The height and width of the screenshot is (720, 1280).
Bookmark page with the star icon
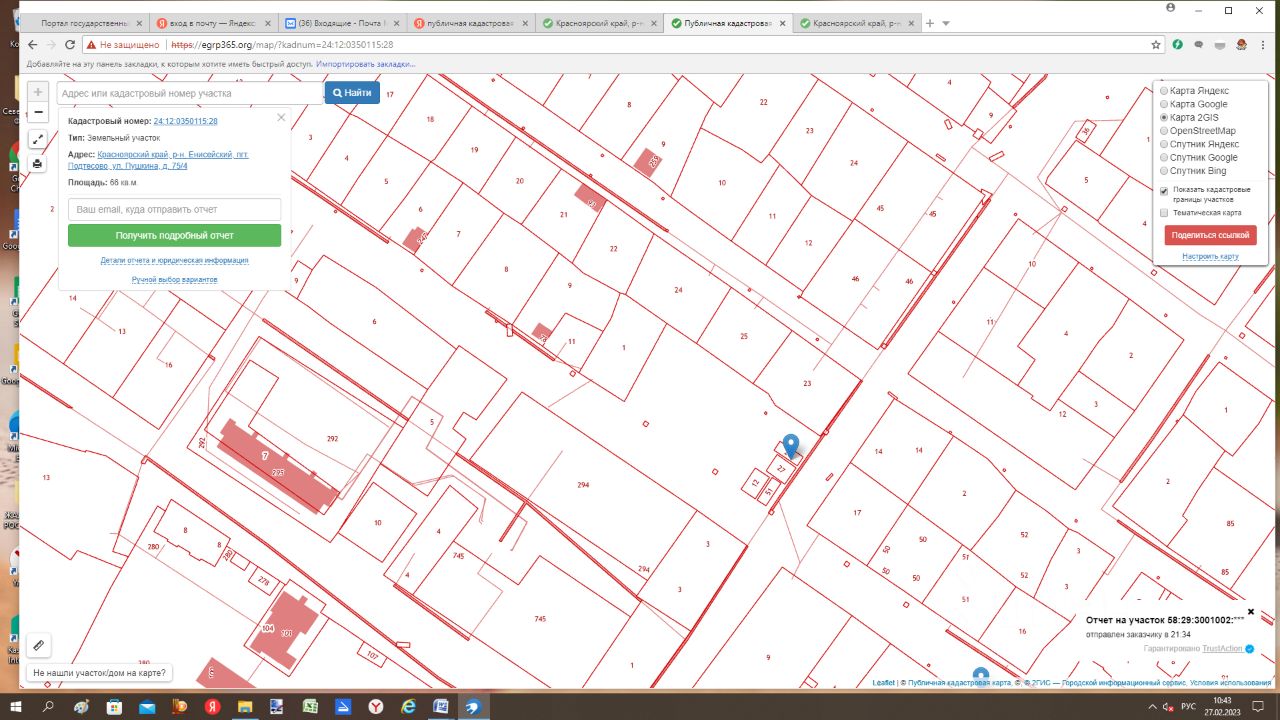click(1156, 45)
